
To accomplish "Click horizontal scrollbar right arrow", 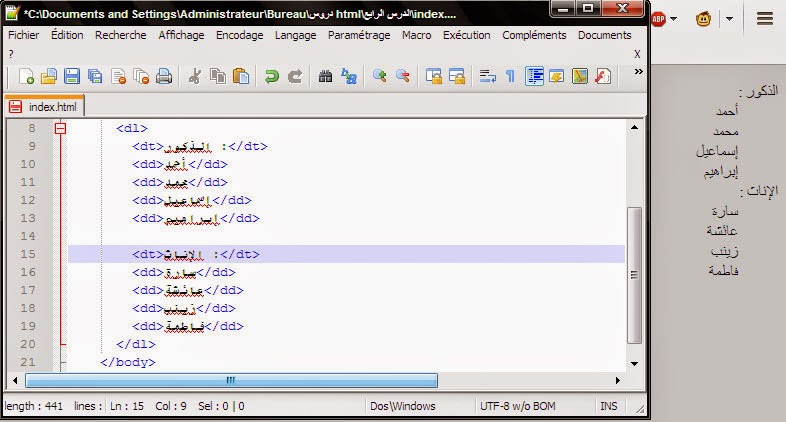I will point(618,380).
